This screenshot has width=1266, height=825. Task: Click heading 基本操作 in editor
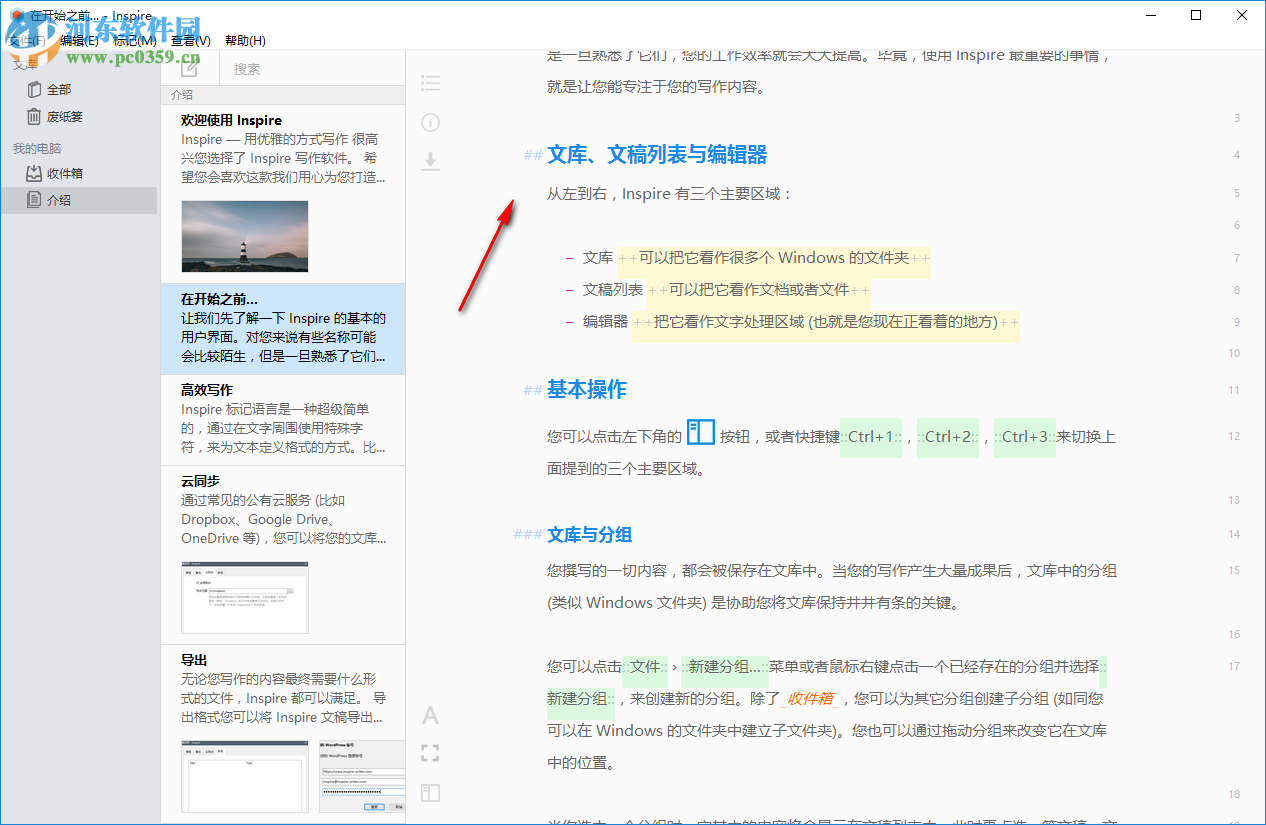[587, 390]
